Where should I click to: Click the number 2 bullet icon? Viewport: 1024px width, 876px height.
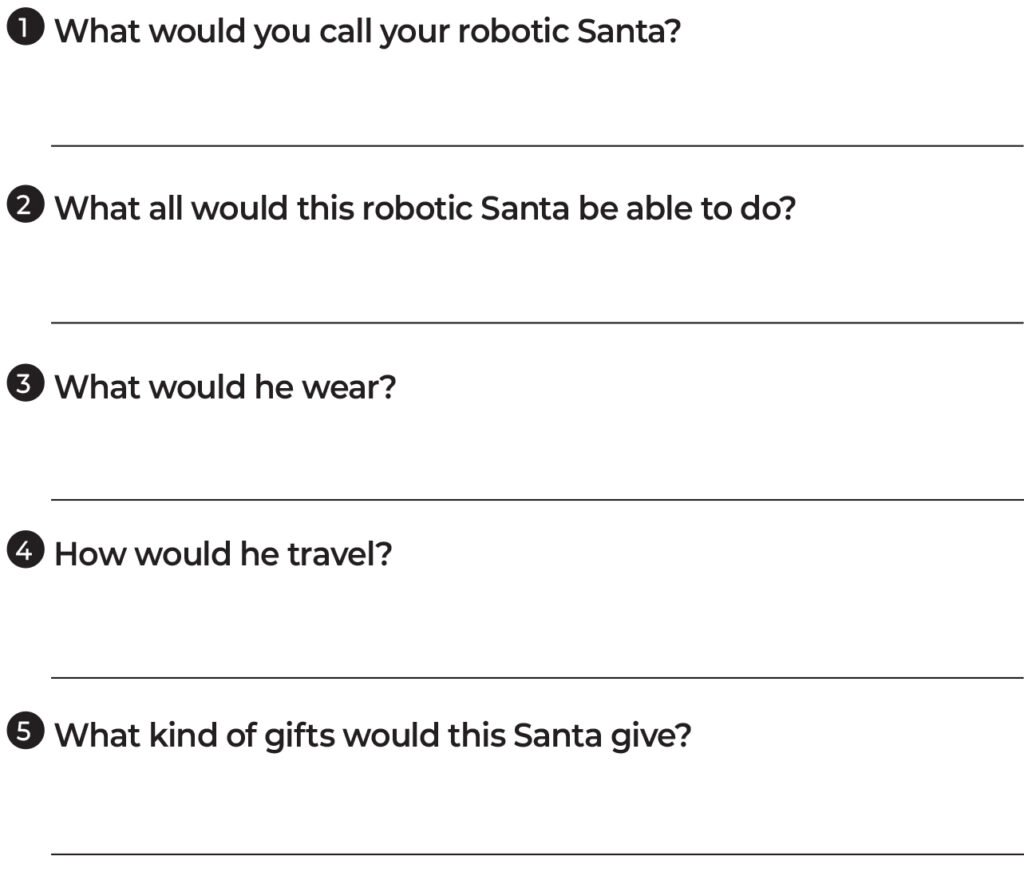(24, 207)
